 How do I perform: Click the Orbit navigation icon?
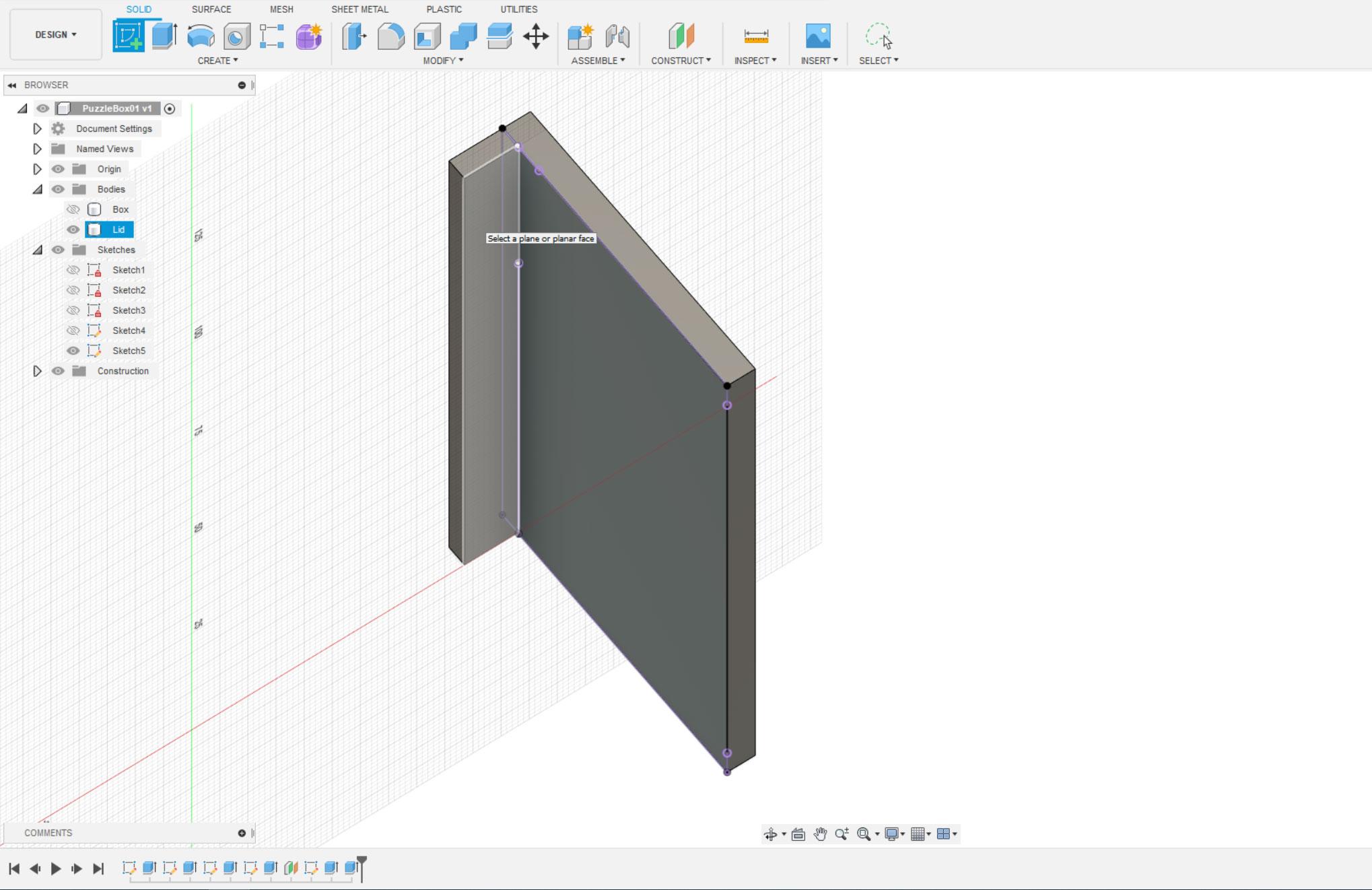point(771,834)
